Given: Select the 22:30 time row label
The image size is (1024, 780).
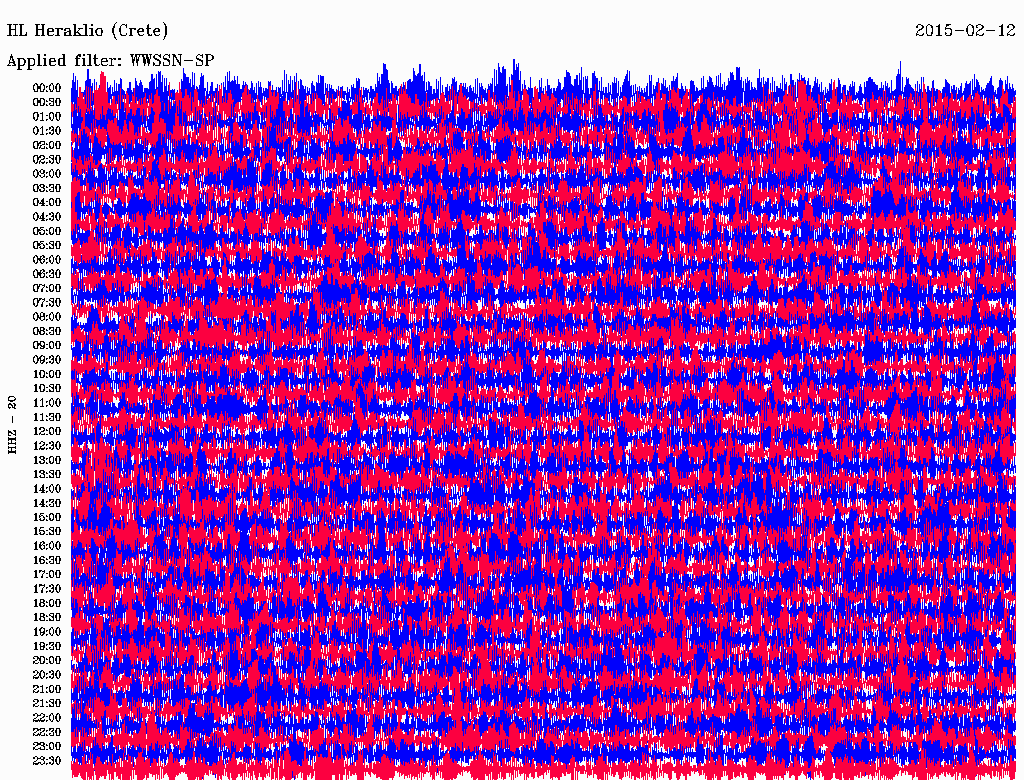Looking at the screenshot, I should [x=47, y=732].
